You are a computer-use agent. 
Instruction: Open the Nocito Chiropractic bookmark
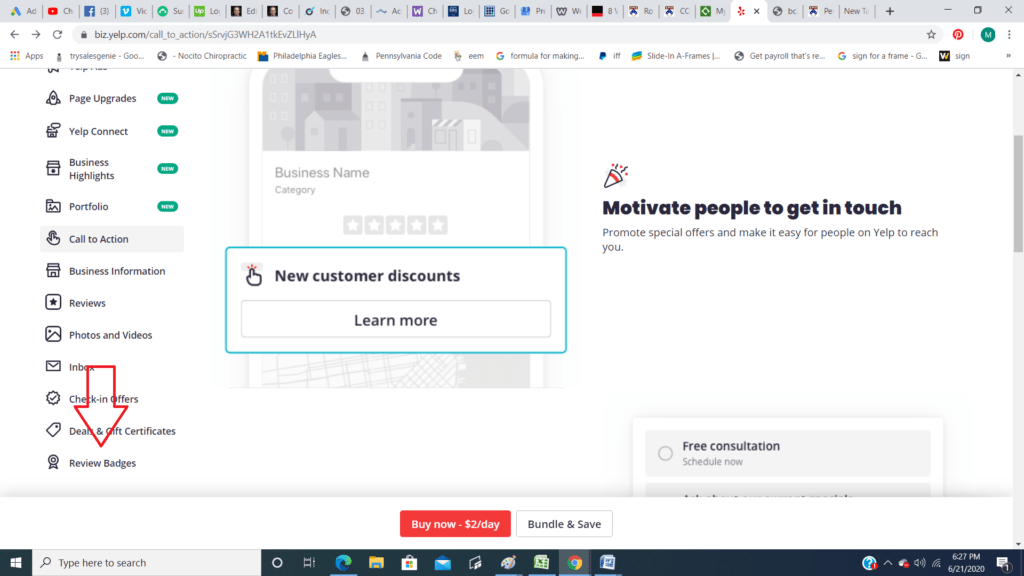click(202, 56)
